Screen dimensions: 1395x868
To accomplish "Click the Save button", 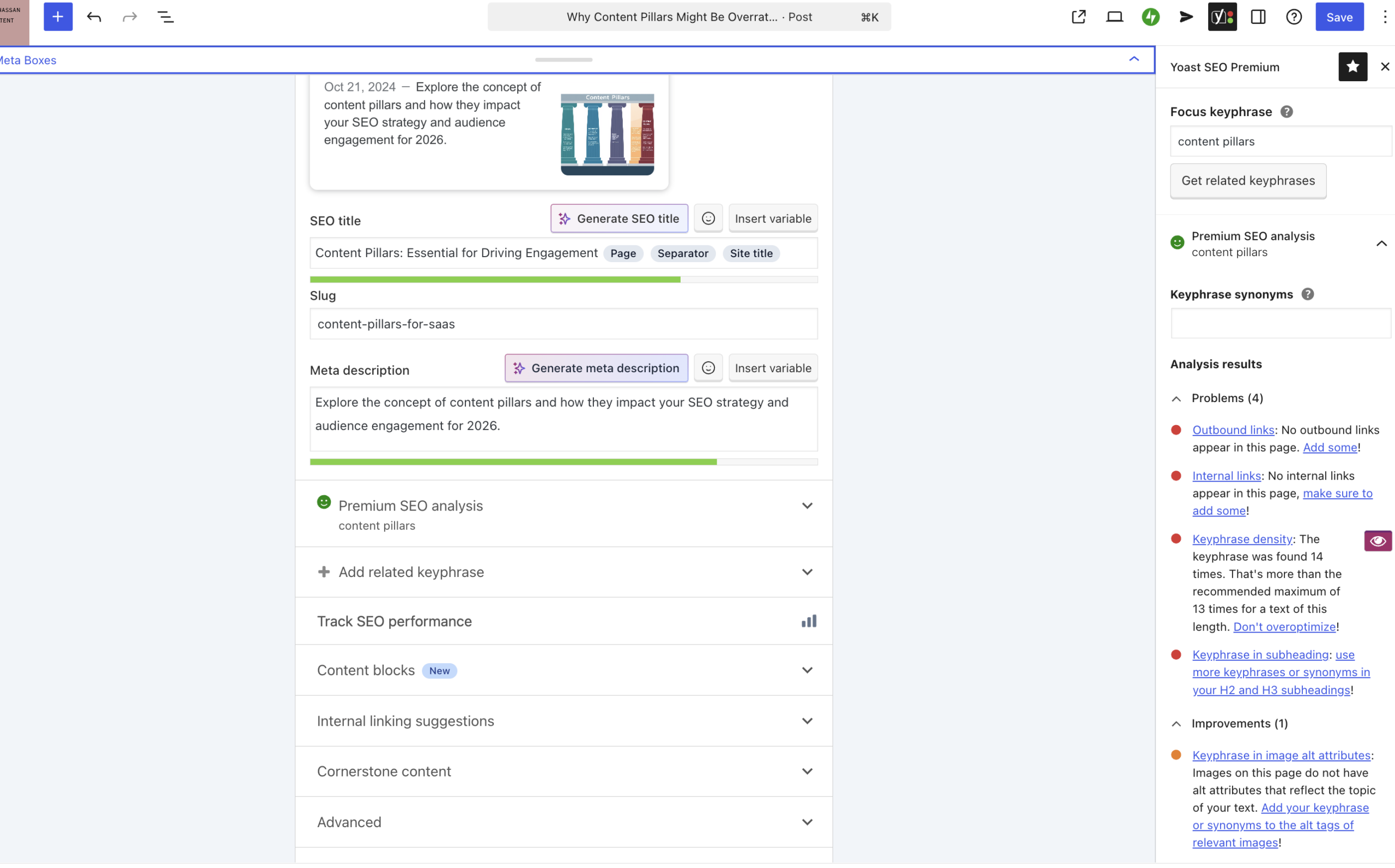I will pos(1339,17).
